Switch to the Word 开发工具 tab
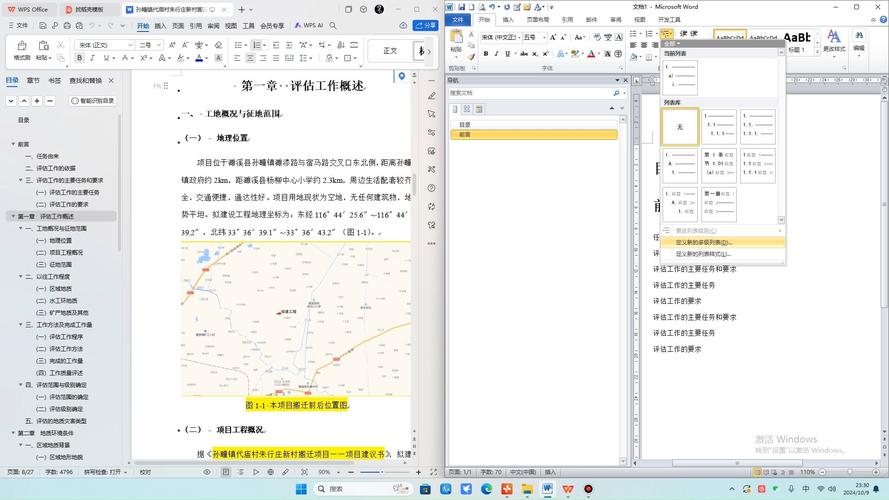The width and height of the screenshot is (889, 500). [x=669, y=19]
